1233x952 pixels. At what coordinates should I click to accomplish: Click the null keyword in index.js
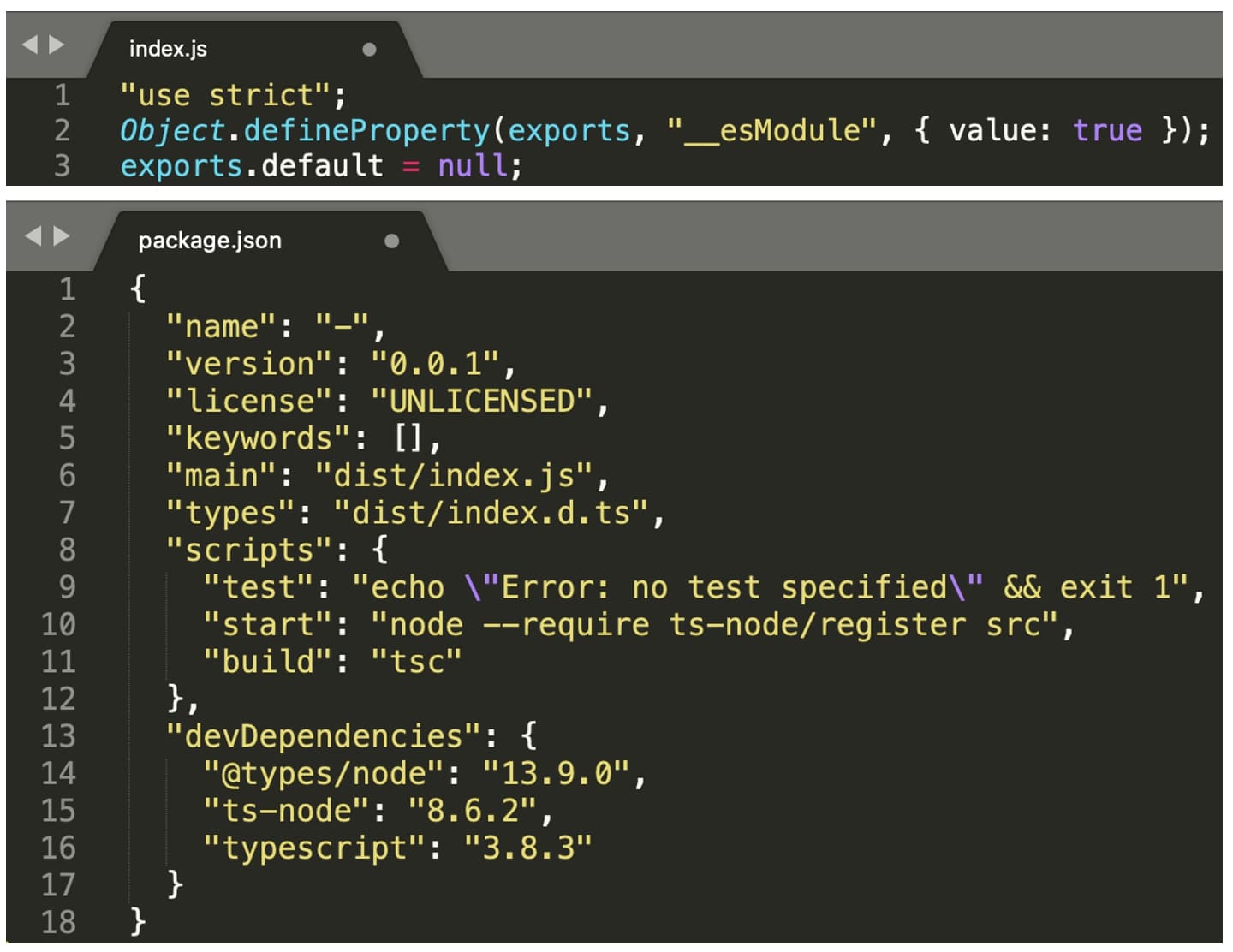[474, 165]
